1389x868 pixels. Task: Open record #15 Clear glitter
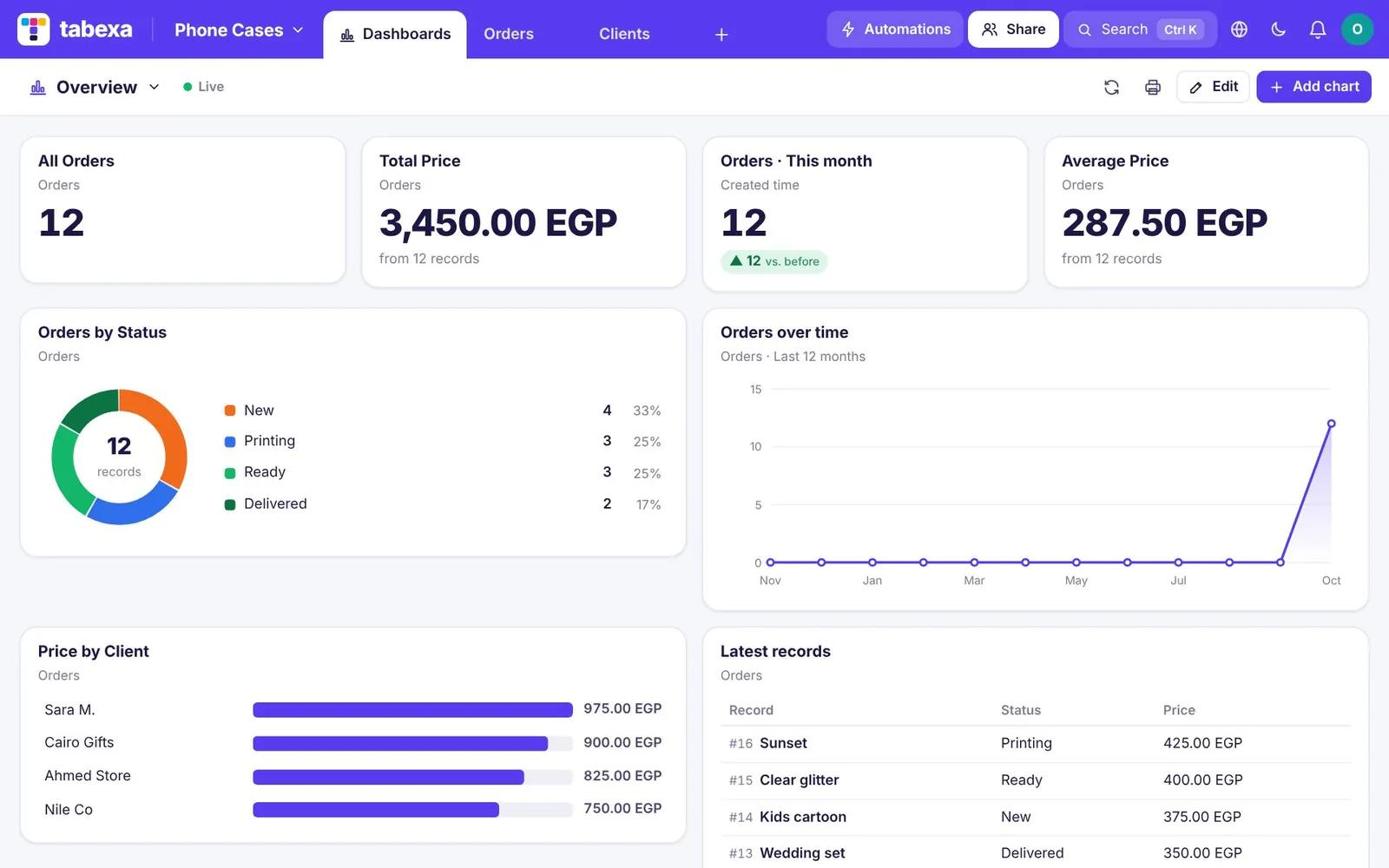pyautogui.click(x=1036, y=780)
